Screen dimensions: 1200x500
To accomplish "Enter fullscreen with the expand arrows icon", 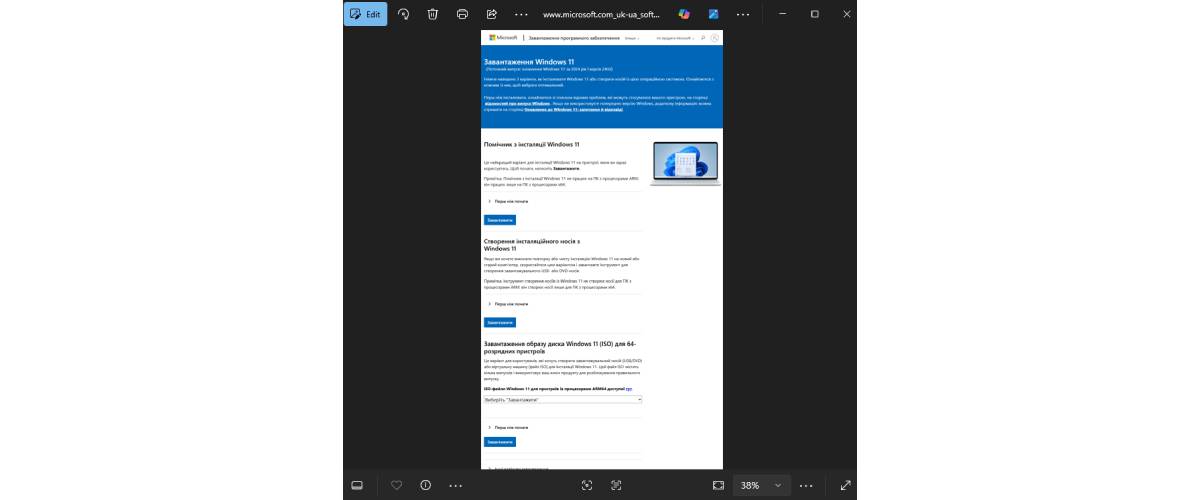I will click(846, 485).
